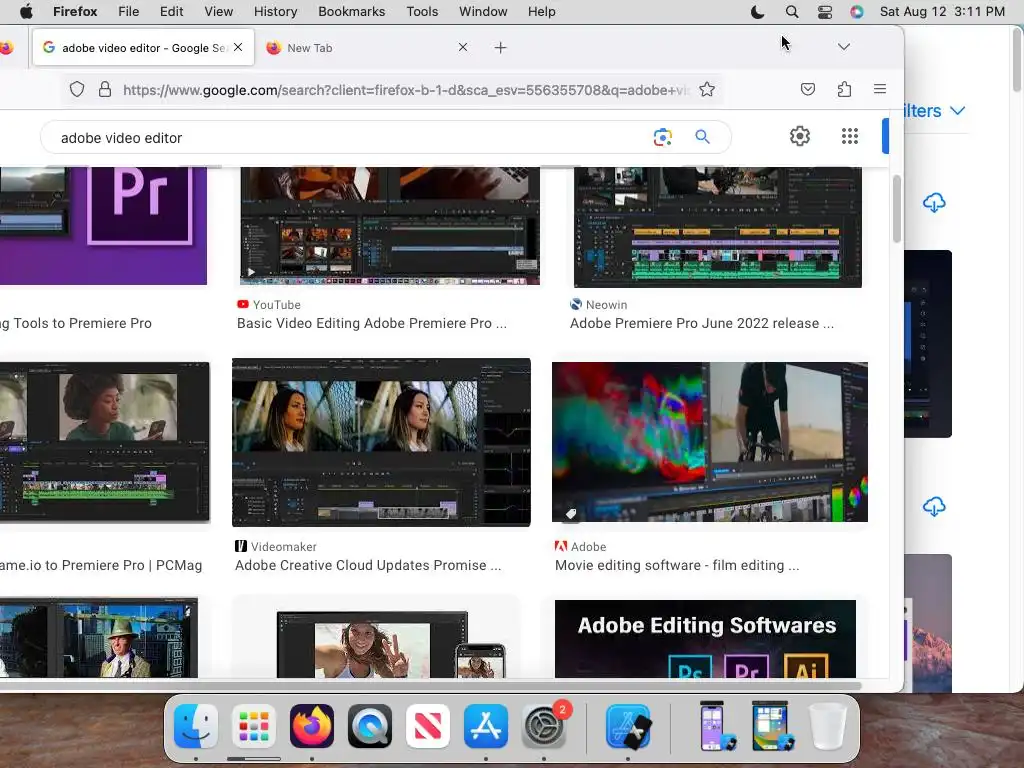Open Control Center in menu bar
Screen dimensions: 1024x768
click(x=825, y=11)
